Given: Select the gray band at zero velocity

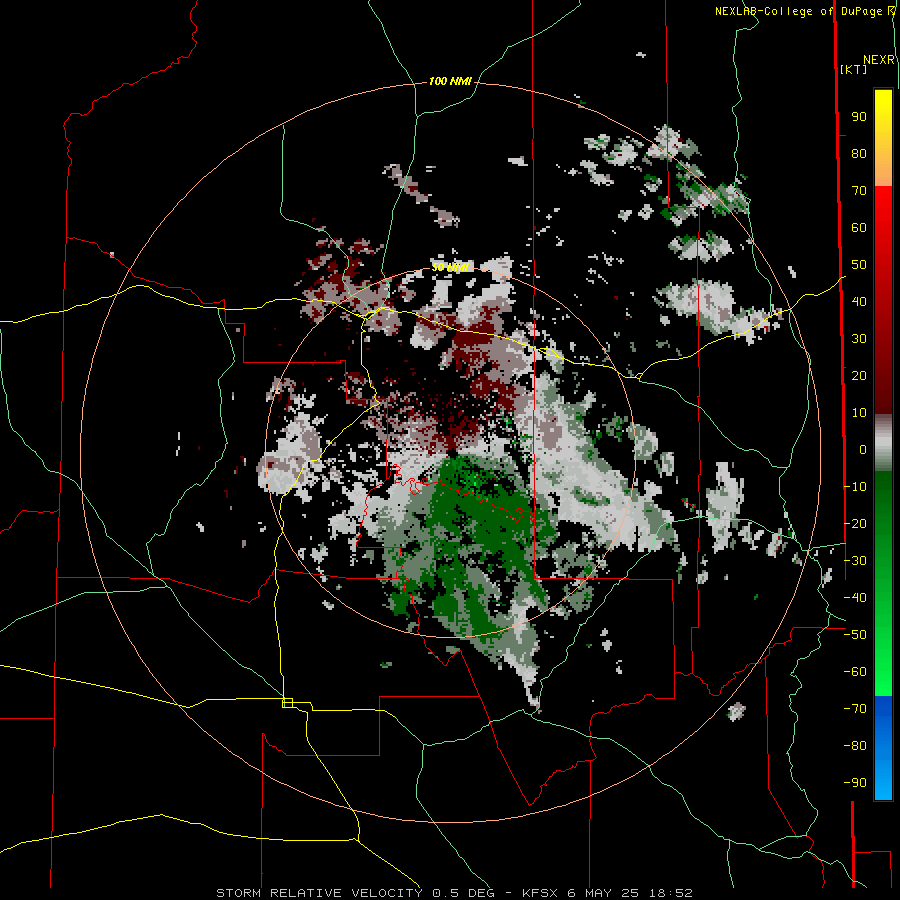Looking at the screenshot, I should (x=883, y=443).
